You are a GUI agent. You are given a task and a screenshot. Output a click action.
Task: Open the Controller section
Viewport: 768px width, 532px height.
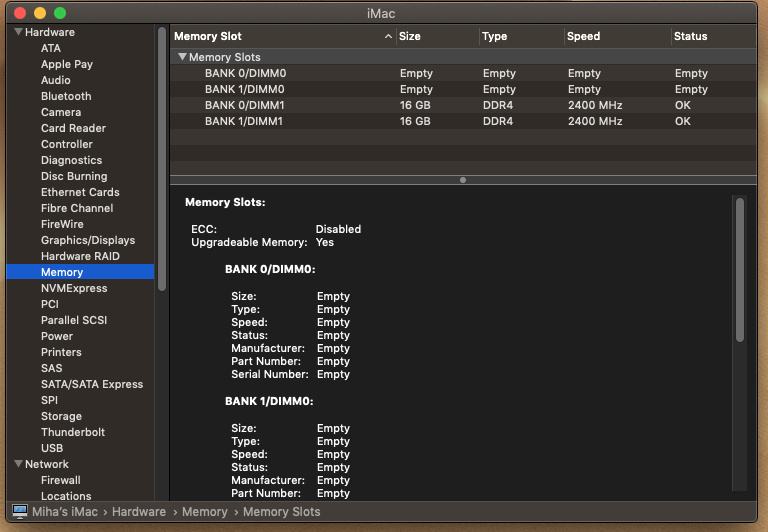pyautogui.click(x=67, y=144)
